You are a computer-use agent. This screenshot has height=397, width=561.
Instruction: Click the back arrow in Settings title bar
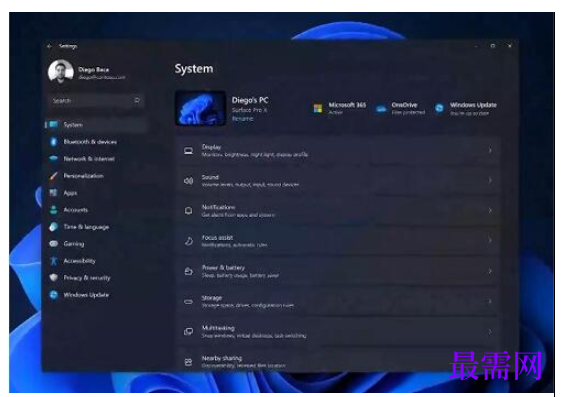click(49, 46)
